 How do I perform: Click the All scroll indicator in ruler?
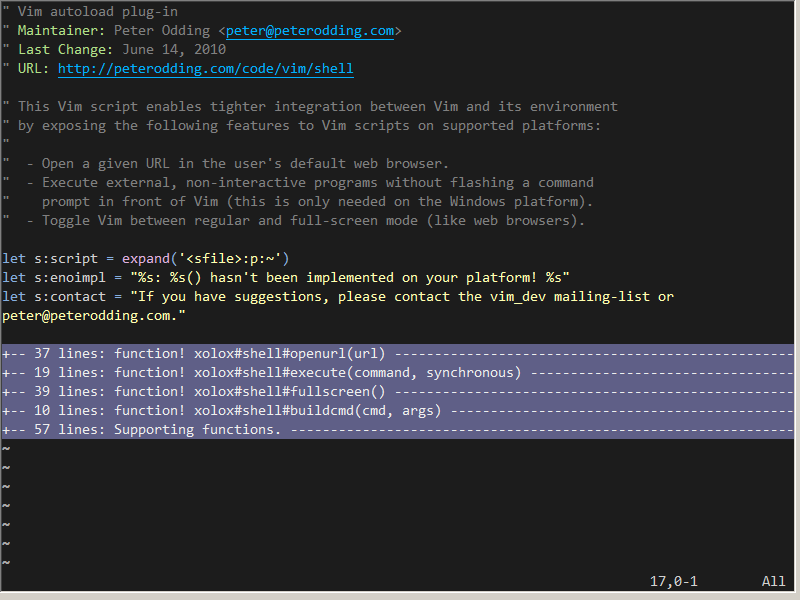[x=773, y=581]
